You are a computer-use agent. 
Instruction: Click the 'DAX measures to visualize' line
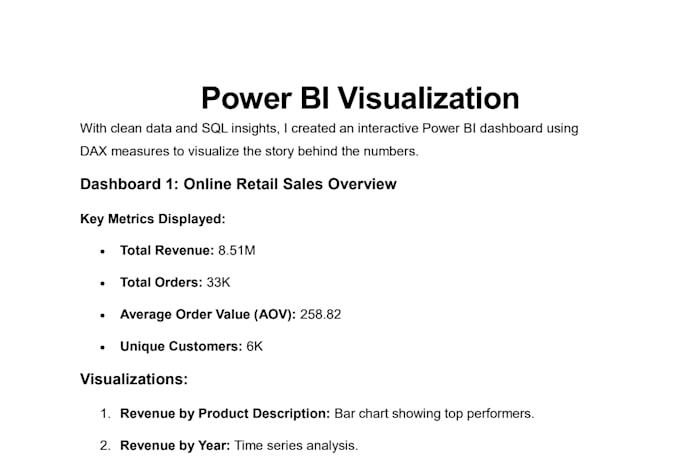249,151
